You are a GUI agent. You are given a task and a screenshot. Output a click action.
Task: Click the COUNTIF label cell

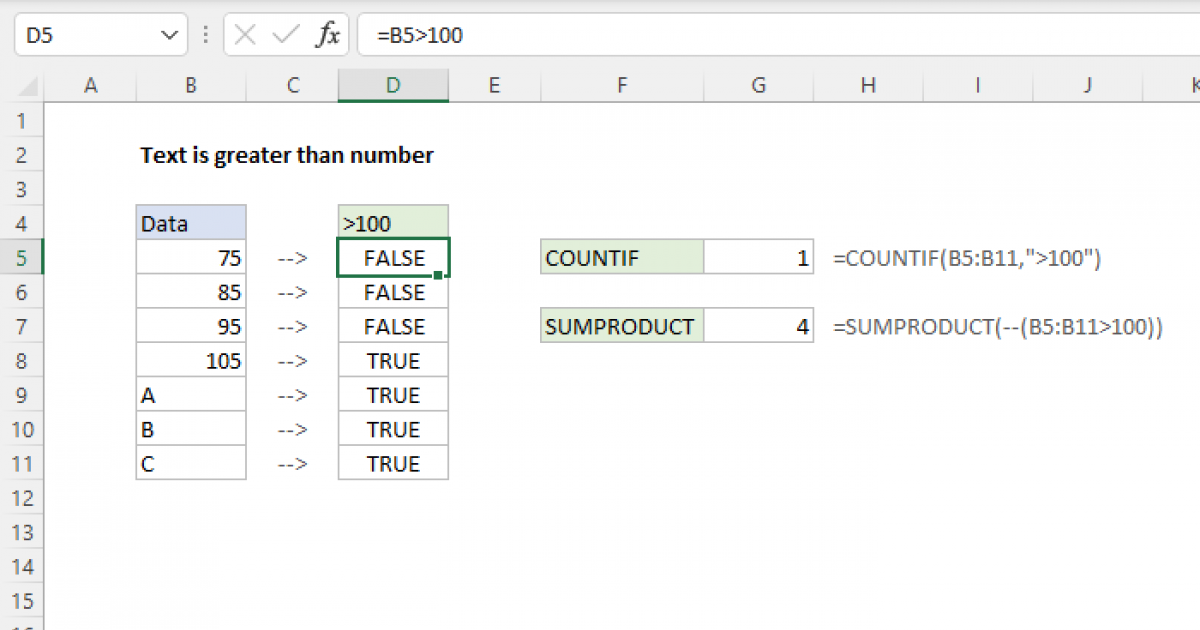tap(621, 258)
